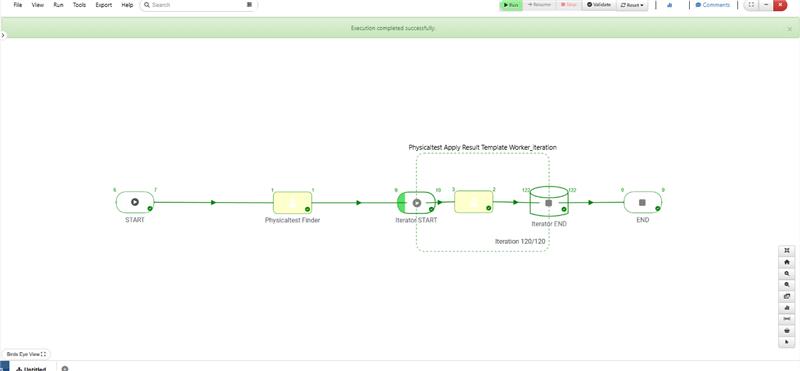Viewport: 800px width, 371px height.
Task: Select the Iterator END node
Action: point(548,202)
